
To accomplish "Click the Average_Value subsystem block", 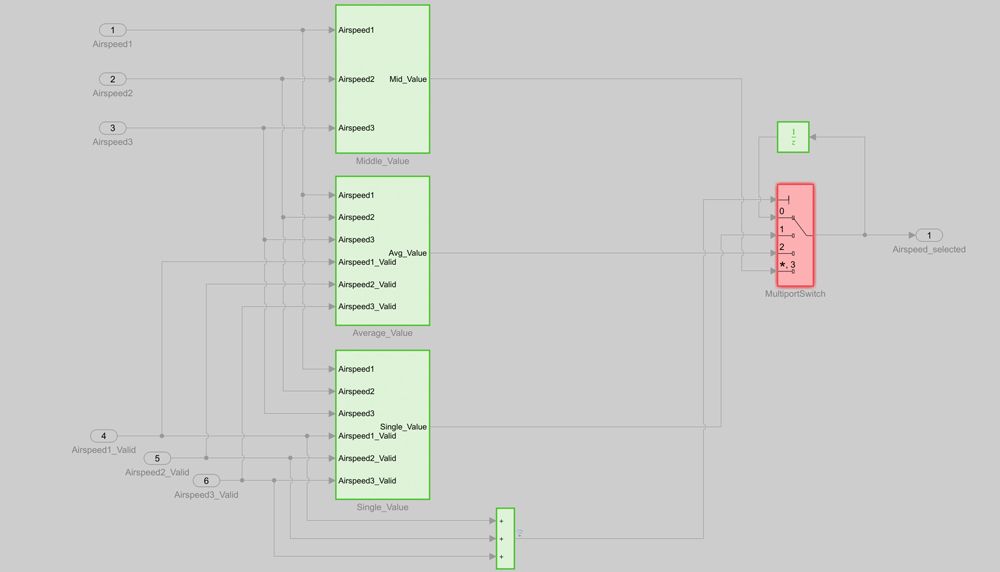I will pos(382,250).
